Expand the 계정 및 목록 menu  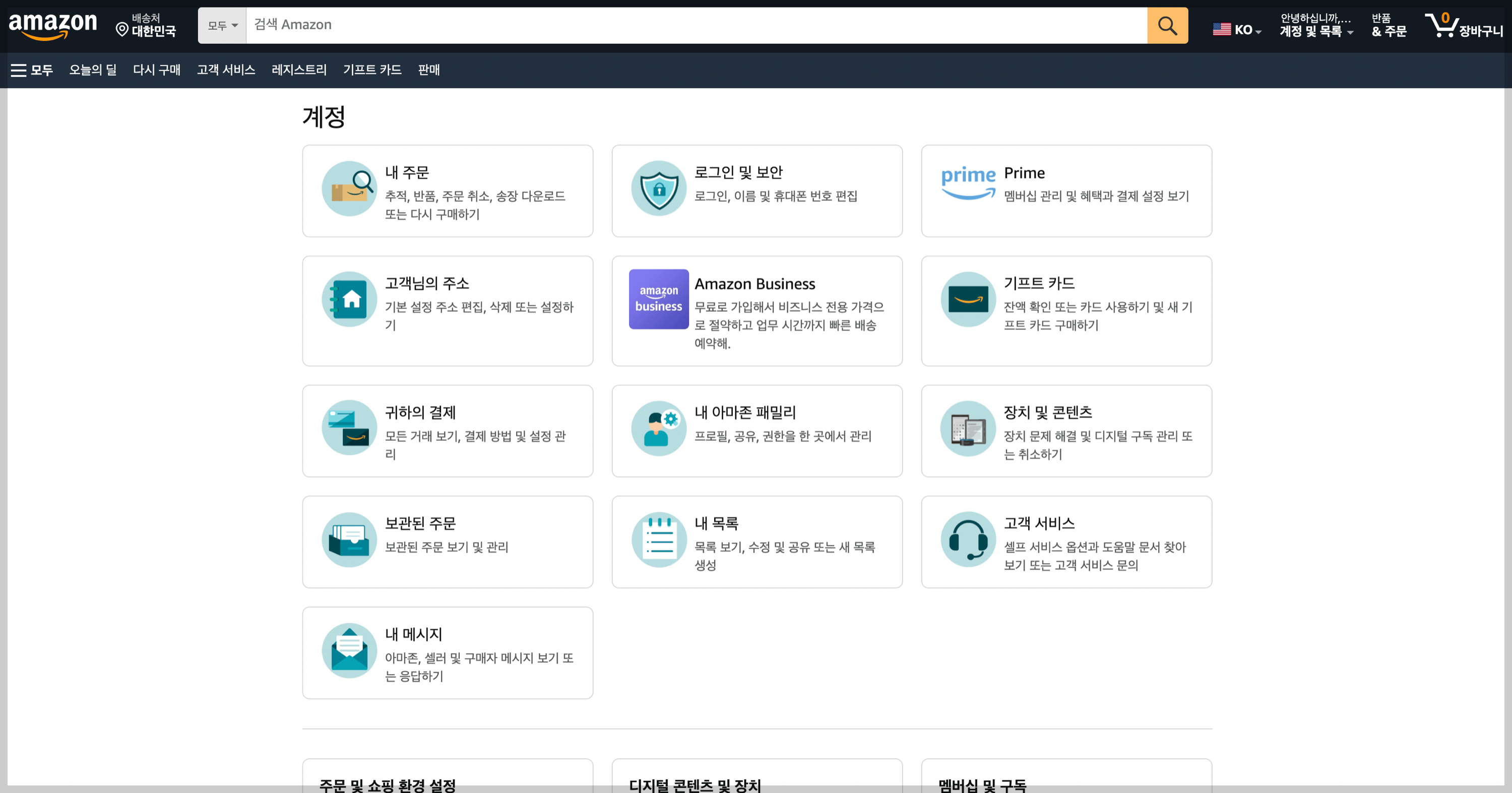pos(1315,25)
